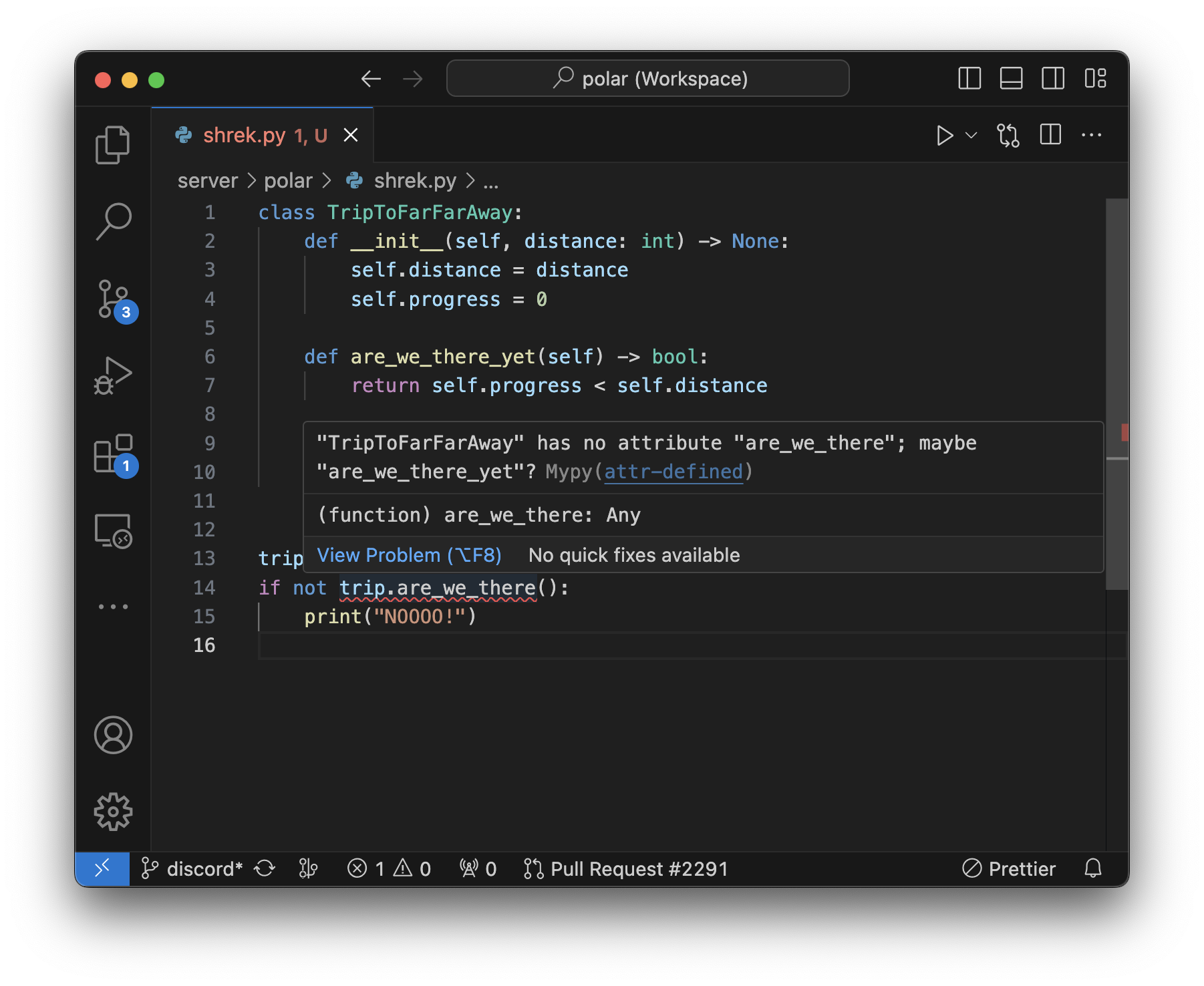Screen dimensions: 1204x986
Task: Open the Accounts profile icon
Action: click(x=113, y=735)
